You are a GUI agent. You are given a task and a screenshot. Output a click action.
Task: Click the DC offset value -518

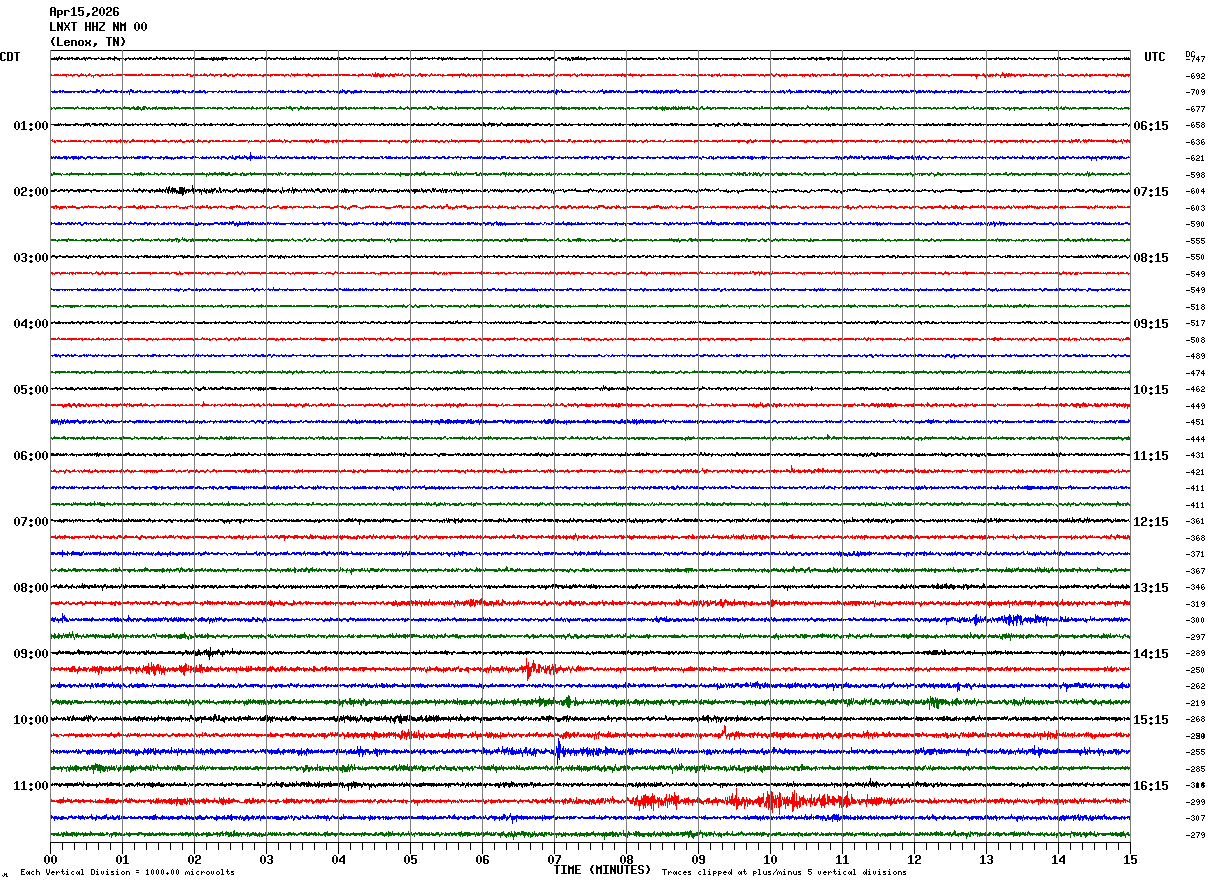click(1196, 307)
